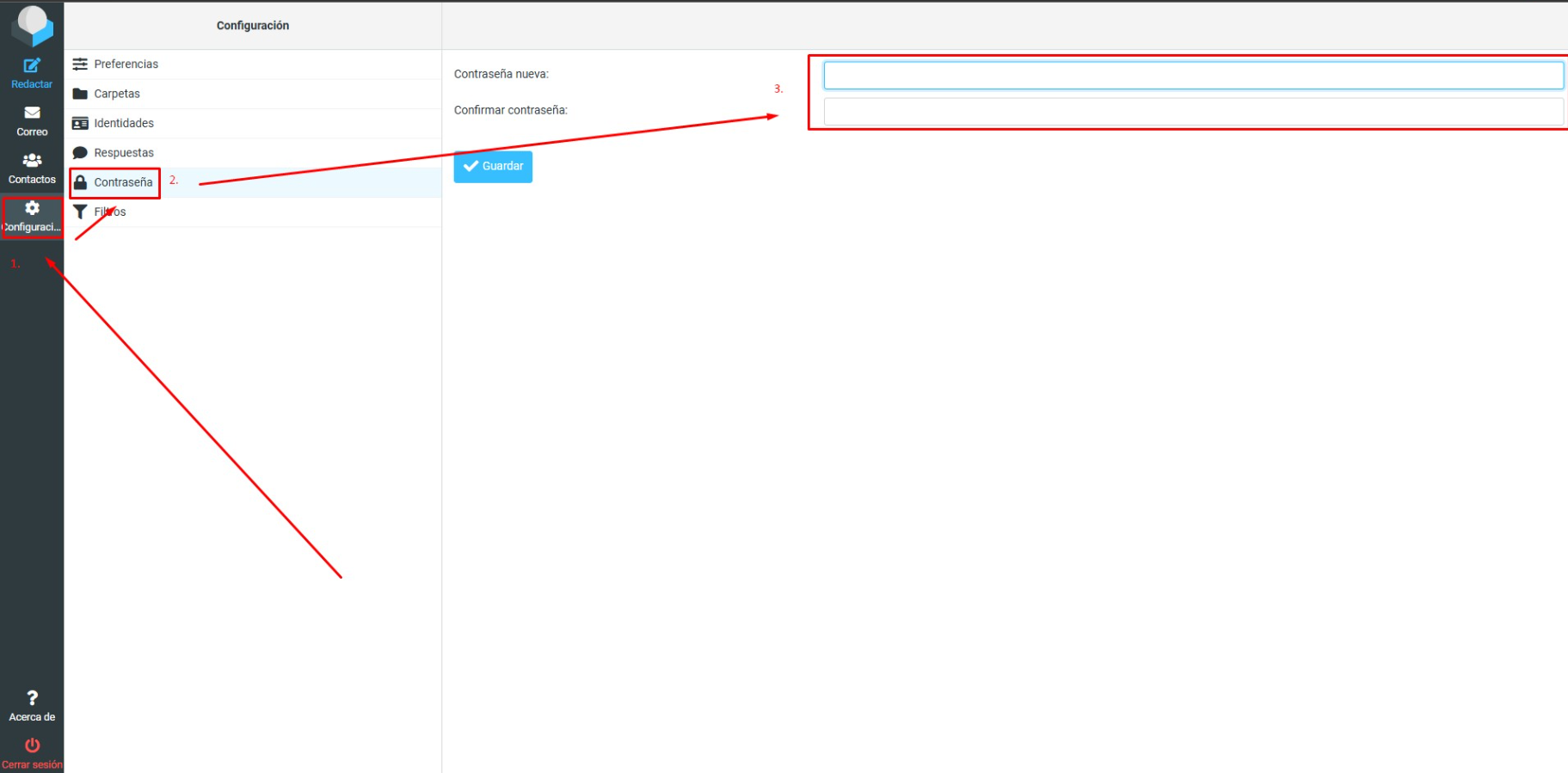Click the Redactar compose icon
1568x773 pixels.
32,65
